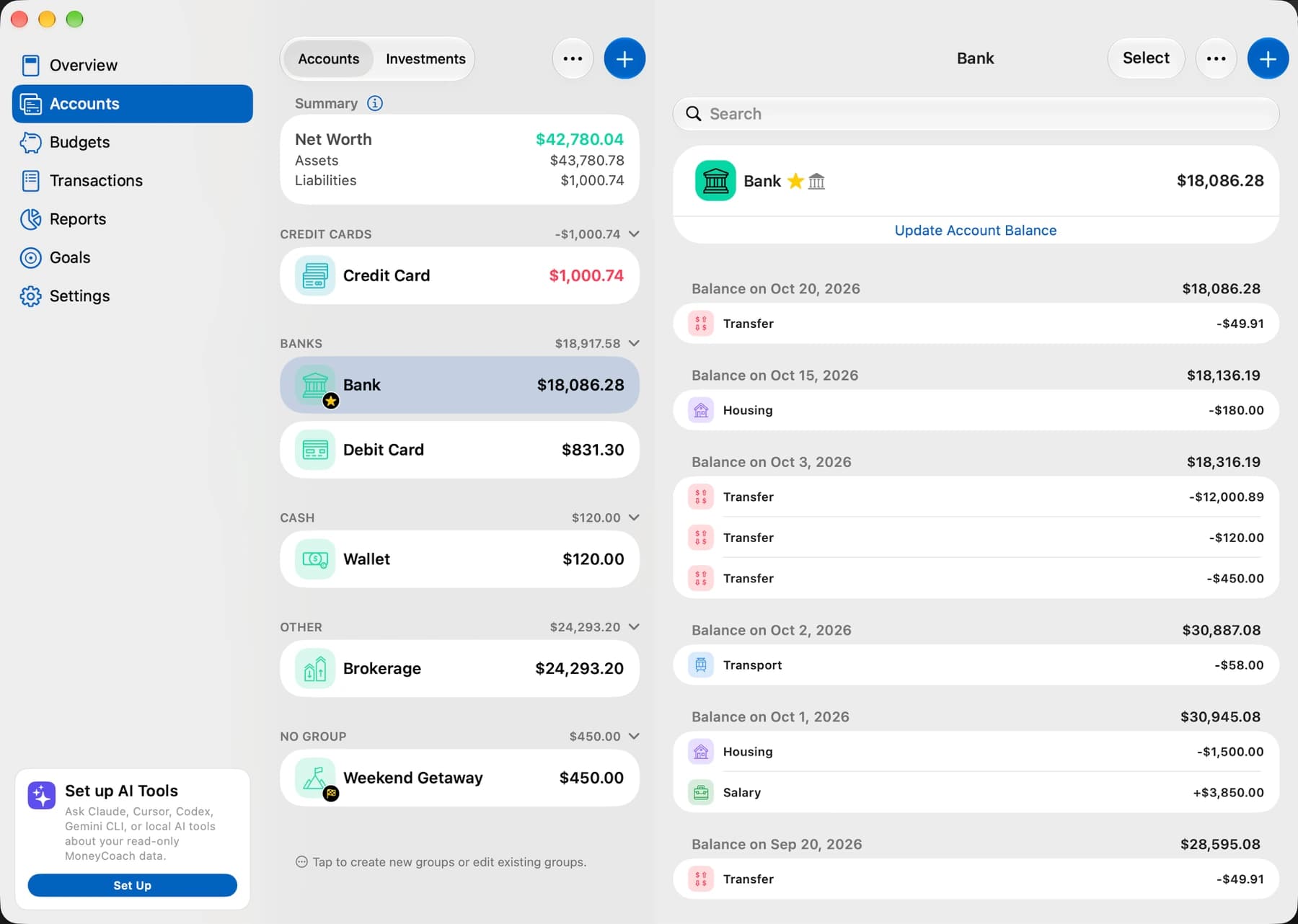Screen dimensions: 1298x924
Task: Click the Credit Card account icon
Action: [x=315, y=275]
